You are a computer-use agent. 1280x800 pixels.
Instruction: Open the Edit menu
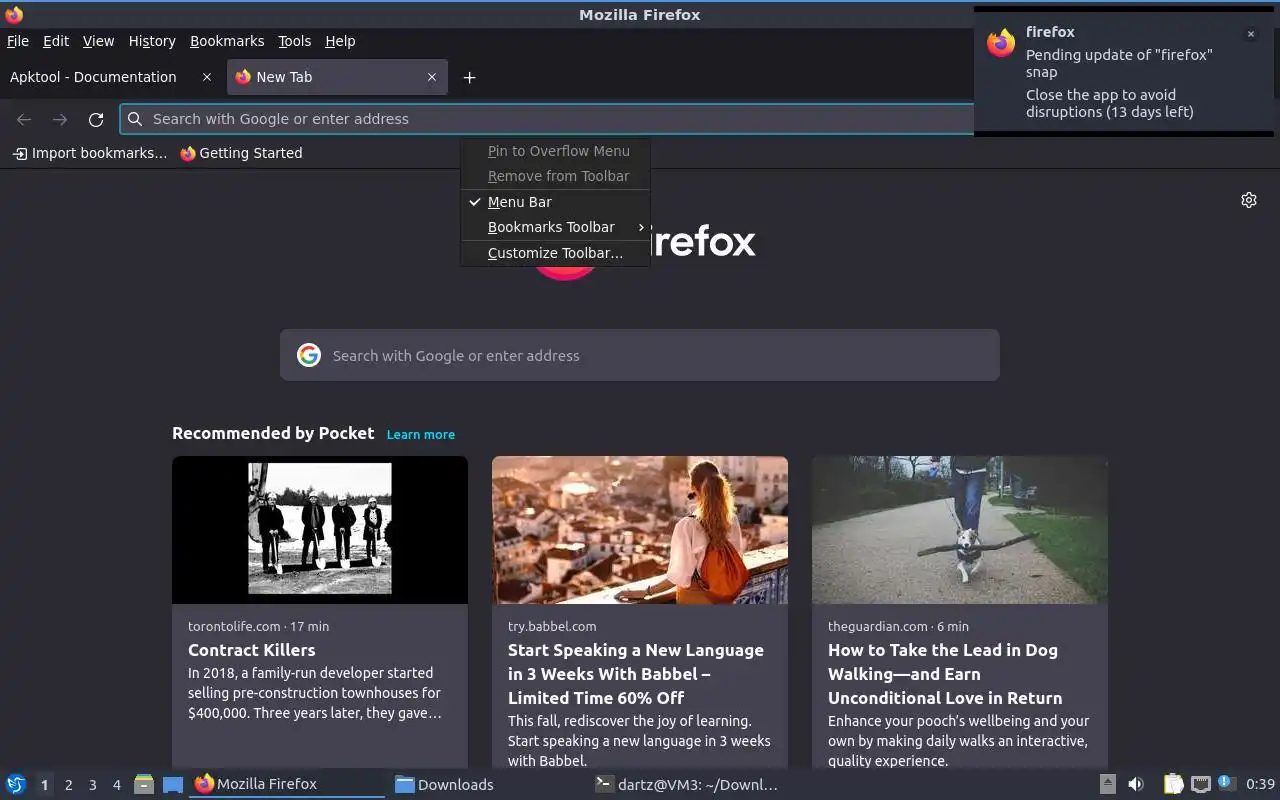point(56,41)
